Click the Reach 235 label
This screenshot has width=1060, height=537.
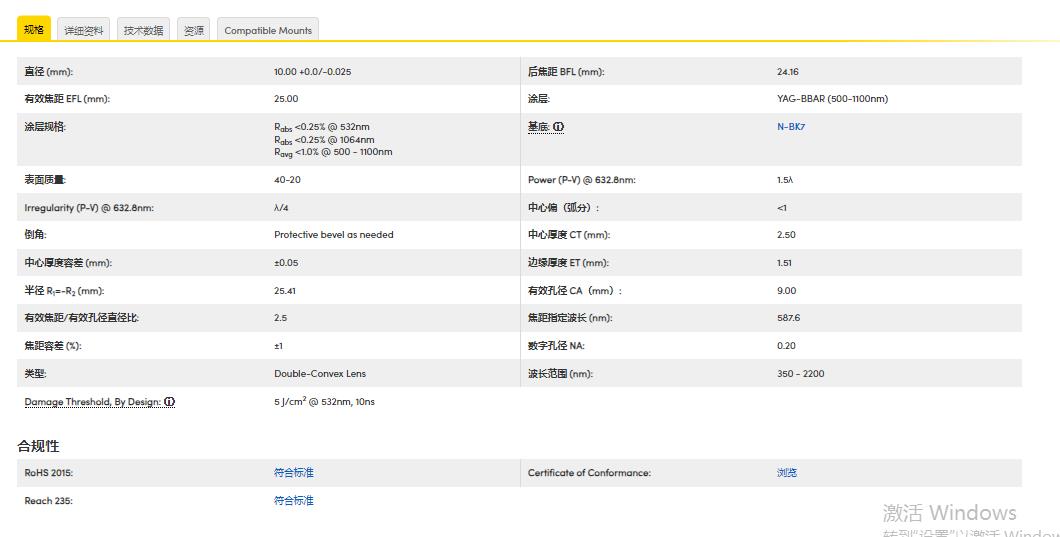click(x=48, y=500)
